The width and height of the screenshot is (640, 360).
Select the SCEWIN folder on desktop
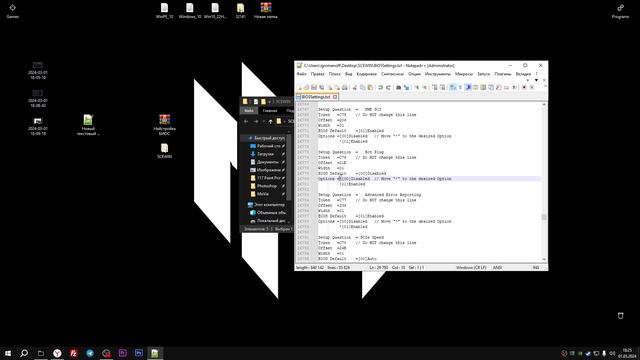tap(164, 151)
